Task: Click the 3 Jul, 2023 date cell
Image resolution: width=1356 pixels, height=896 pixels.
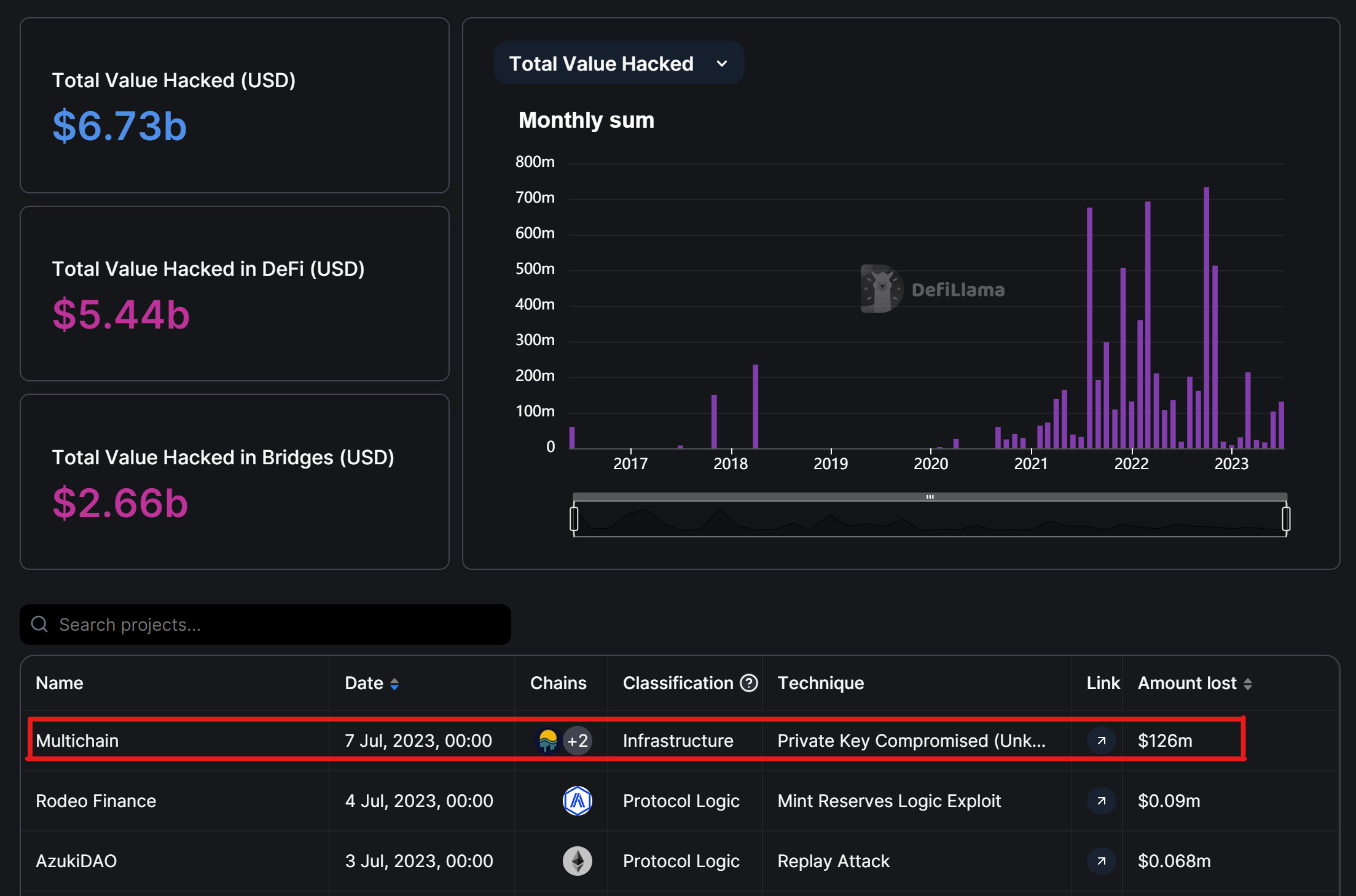Action: pyautogui.click(x=419, y=861)
